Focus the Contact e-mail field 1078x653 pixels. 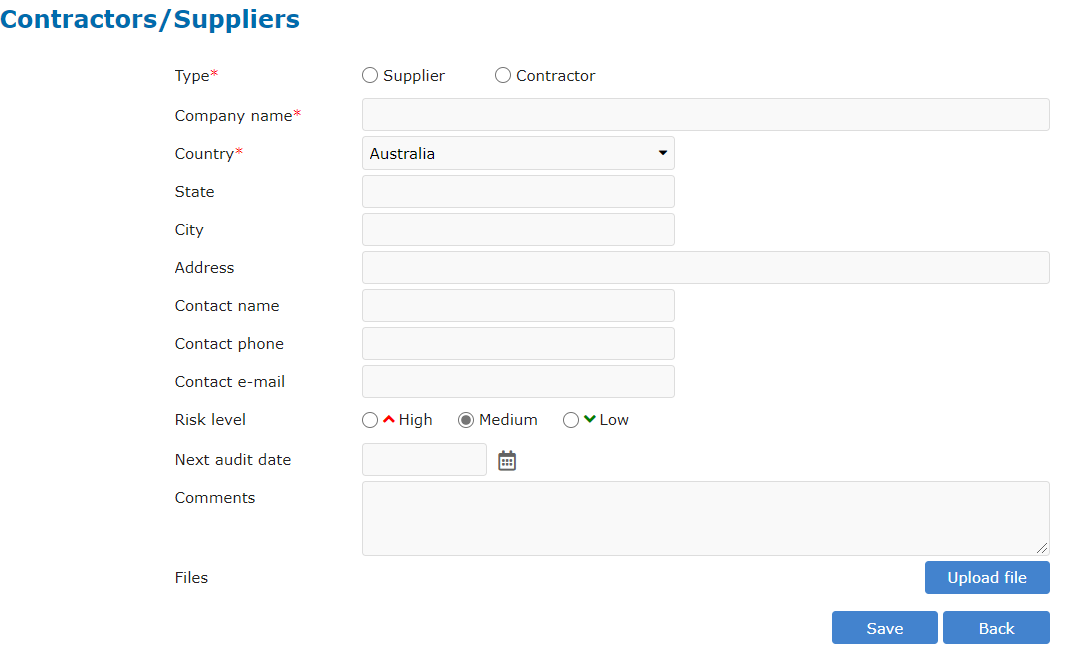tap(517, 381)
